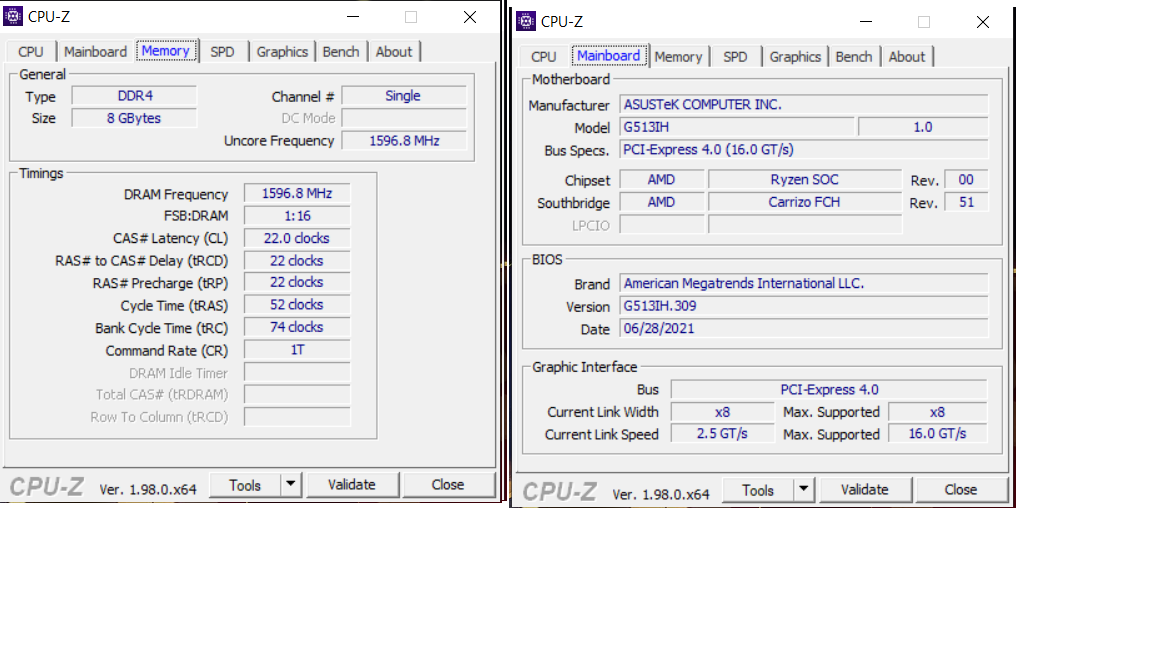Open SPD tab in left window
The width and height of the screenshot is (1152, 648).
223,51
